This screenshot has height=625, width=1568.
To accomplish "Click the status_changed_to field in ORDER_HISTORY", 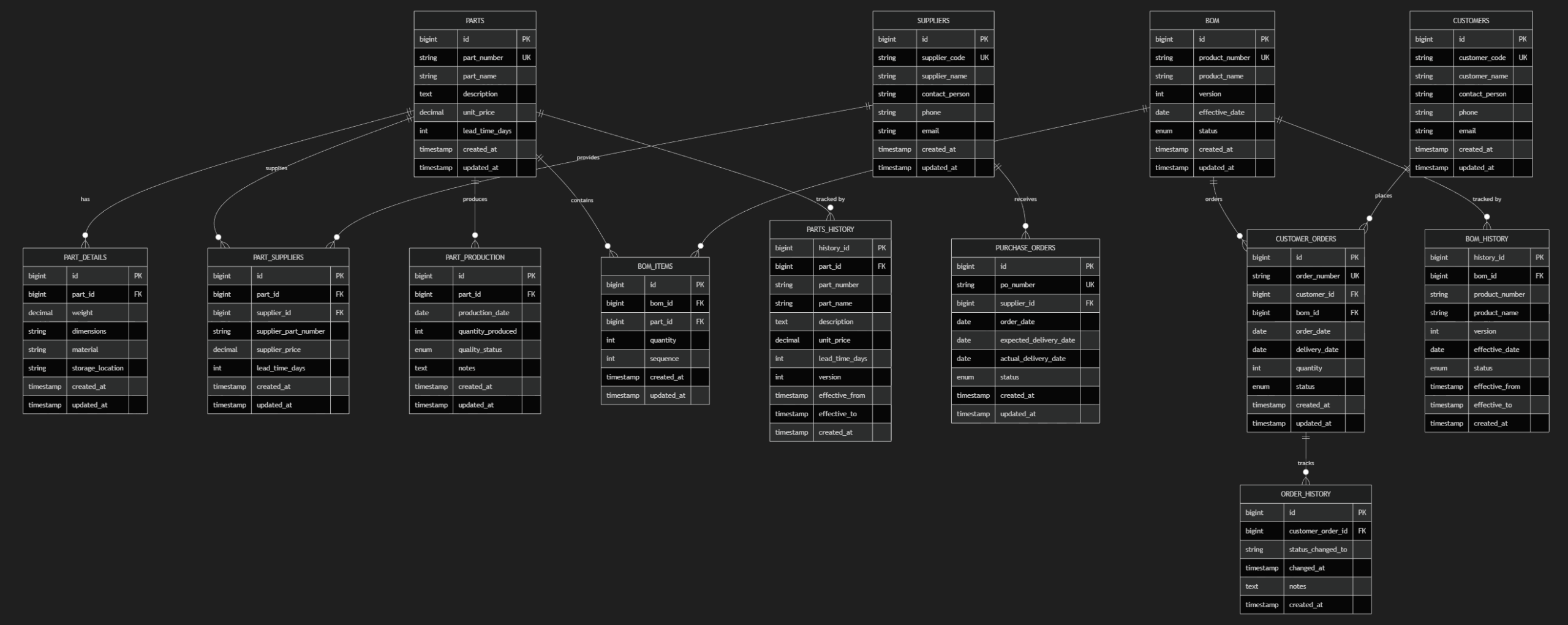I will (1317, 550).
